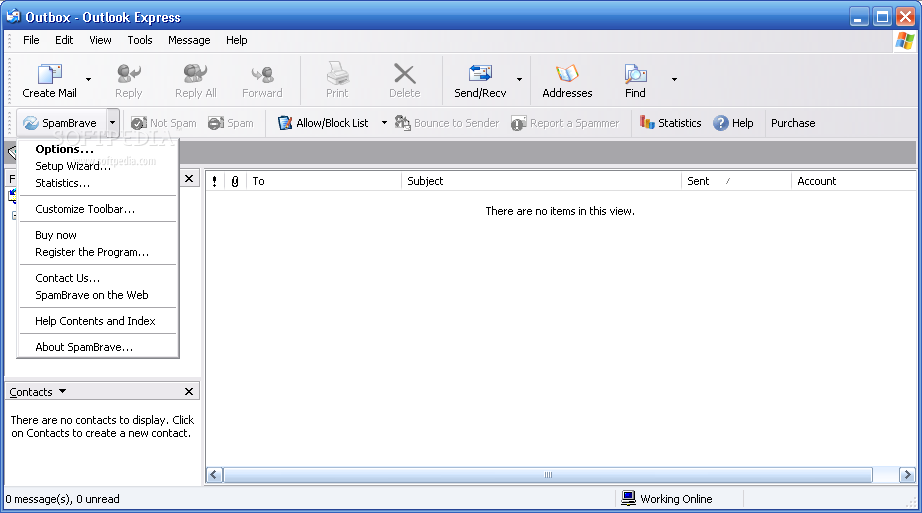The height and width of the screenshot is (513, 922).
Task: Open the Tools menu
Action: click(x=140, y=40)
